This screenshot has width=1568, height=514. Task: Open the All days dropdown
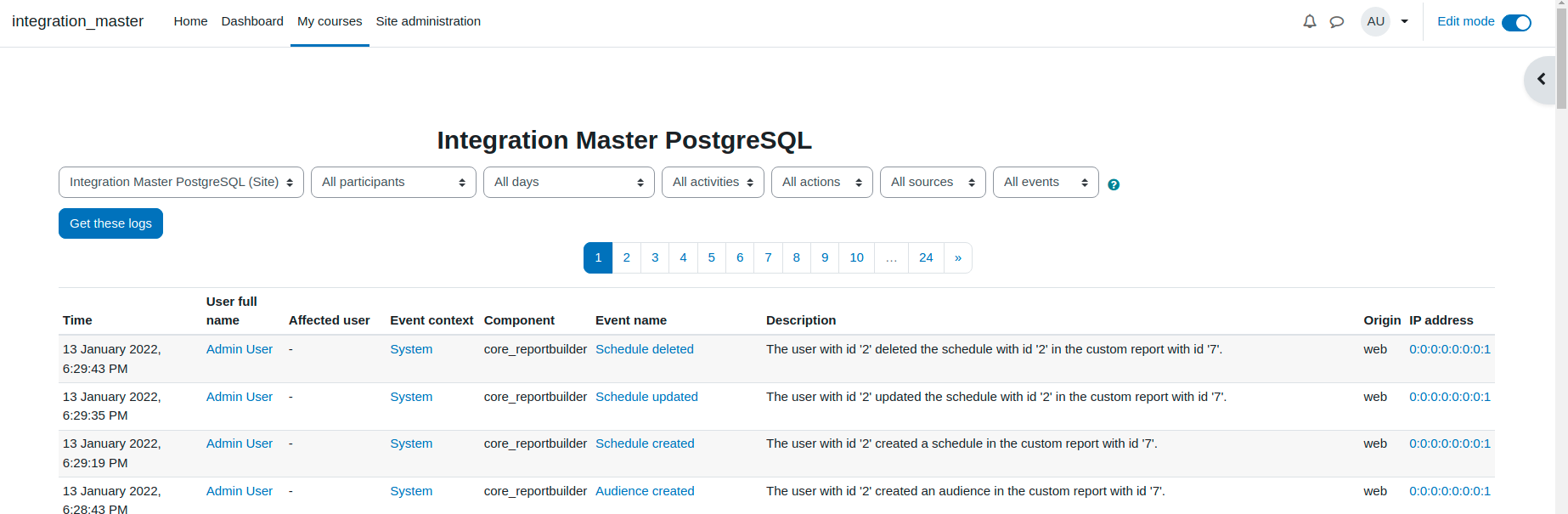tap(569, 182)
